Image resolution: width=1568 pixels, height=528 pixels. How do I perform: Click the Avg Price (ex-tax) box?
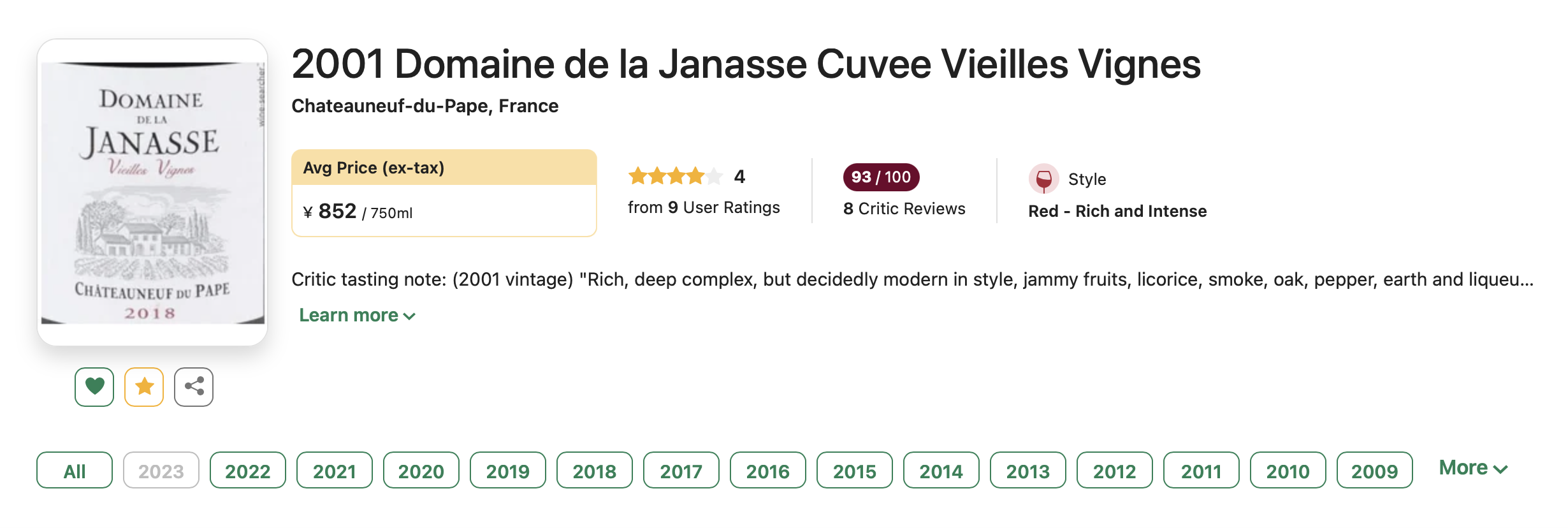point(444,193)
